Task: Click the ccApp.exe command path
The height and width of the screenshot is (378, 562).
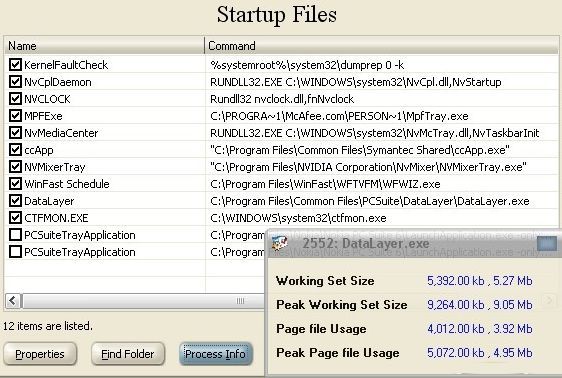Action: (360, 150)
